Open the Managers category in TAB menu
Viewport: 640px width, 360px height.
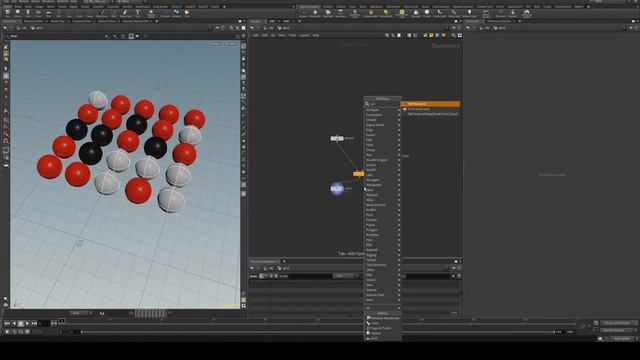[x=382, y=180]
